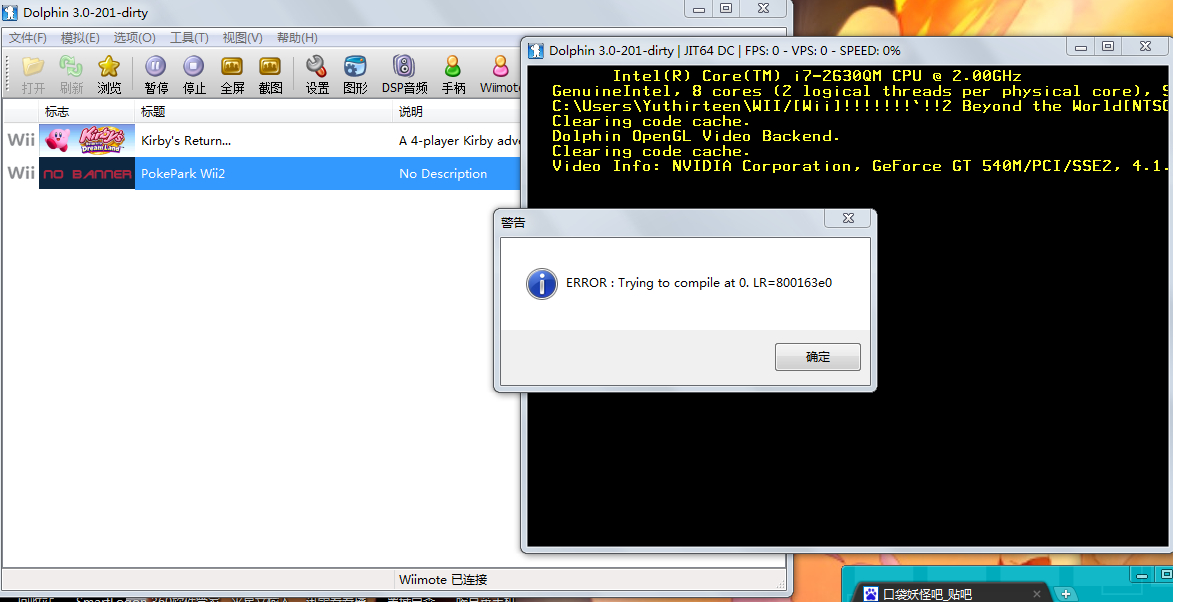The height and width of the screenshot is (602, 1183).
Task: Click the Browse (浏览) star icon
Action: click(x=109, y=74)
